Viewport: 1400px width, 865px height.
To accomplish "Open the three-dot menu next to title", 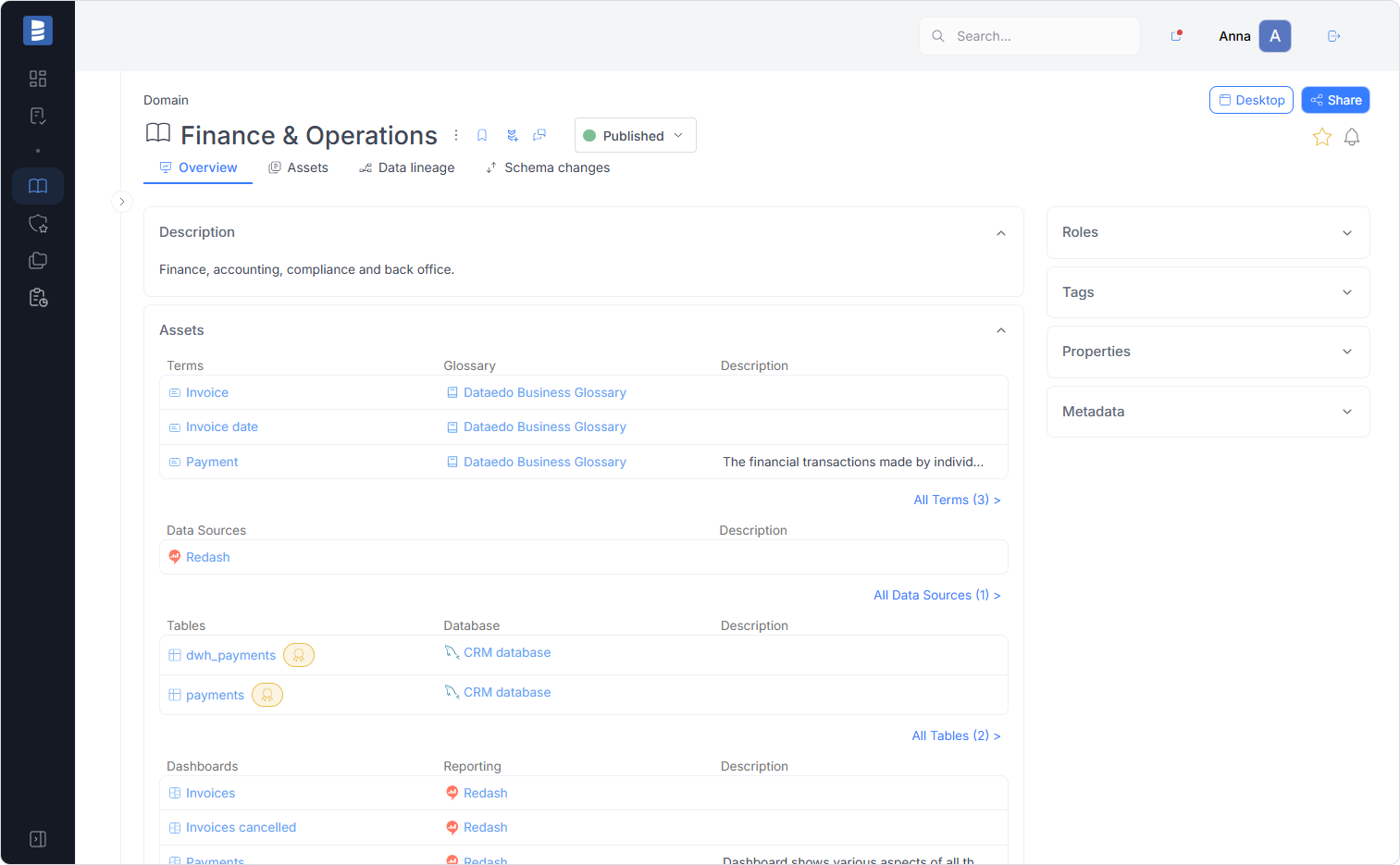I will click(456, 135).
